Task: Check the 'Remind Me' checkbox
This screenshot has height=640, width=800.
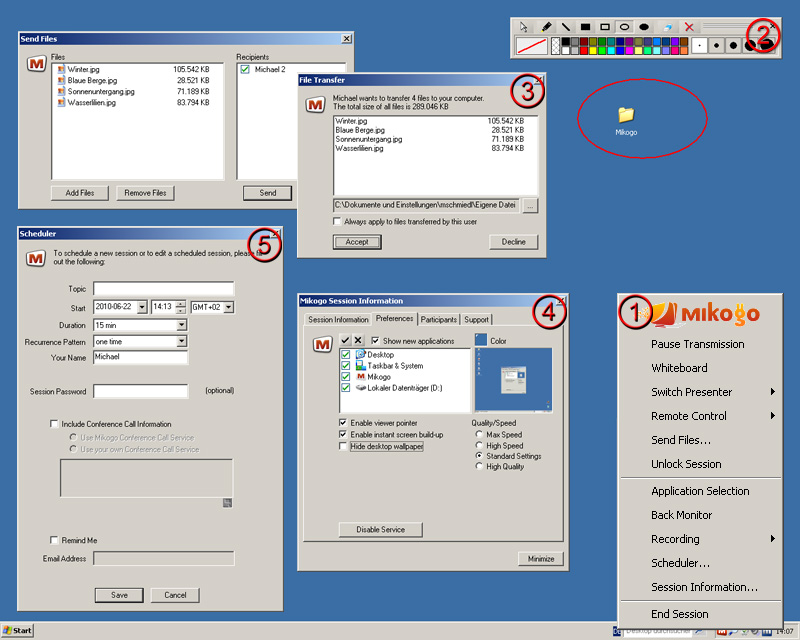Action: click(54, 540)
